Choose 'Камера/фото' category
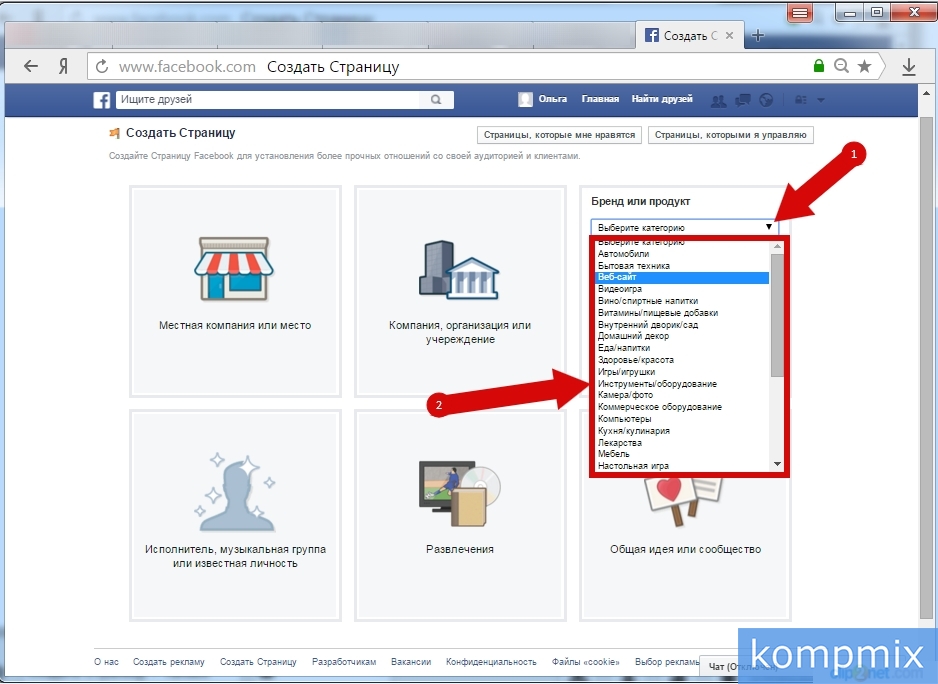The image size is (938, 684). pos(683,396)
